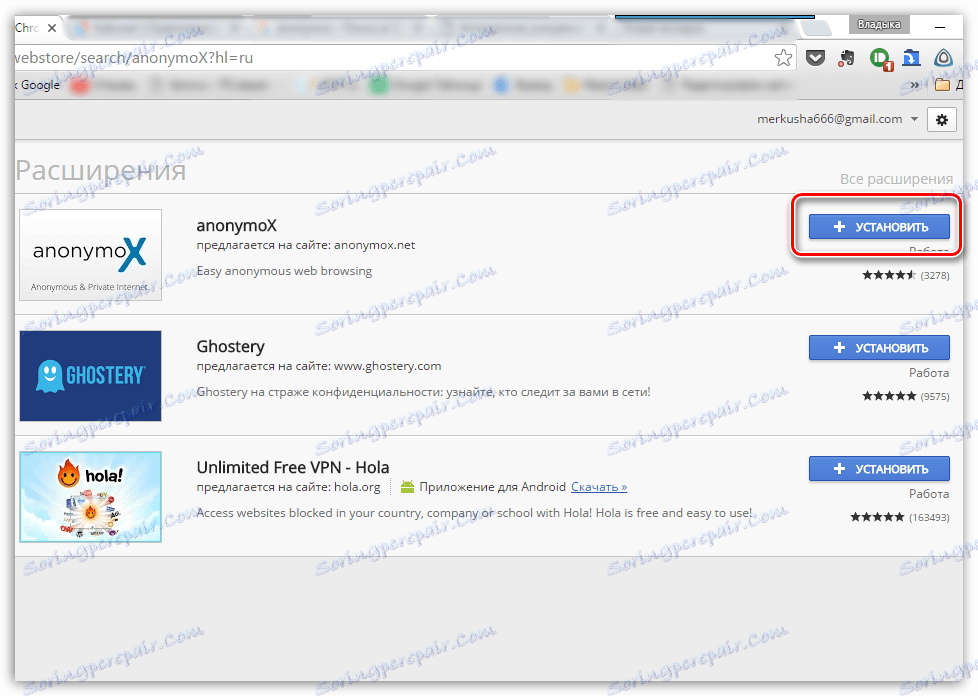Screen dimensions: 978x696
Task: Click the Evernote extension icon in toolbar
Action: coord(846,59)
